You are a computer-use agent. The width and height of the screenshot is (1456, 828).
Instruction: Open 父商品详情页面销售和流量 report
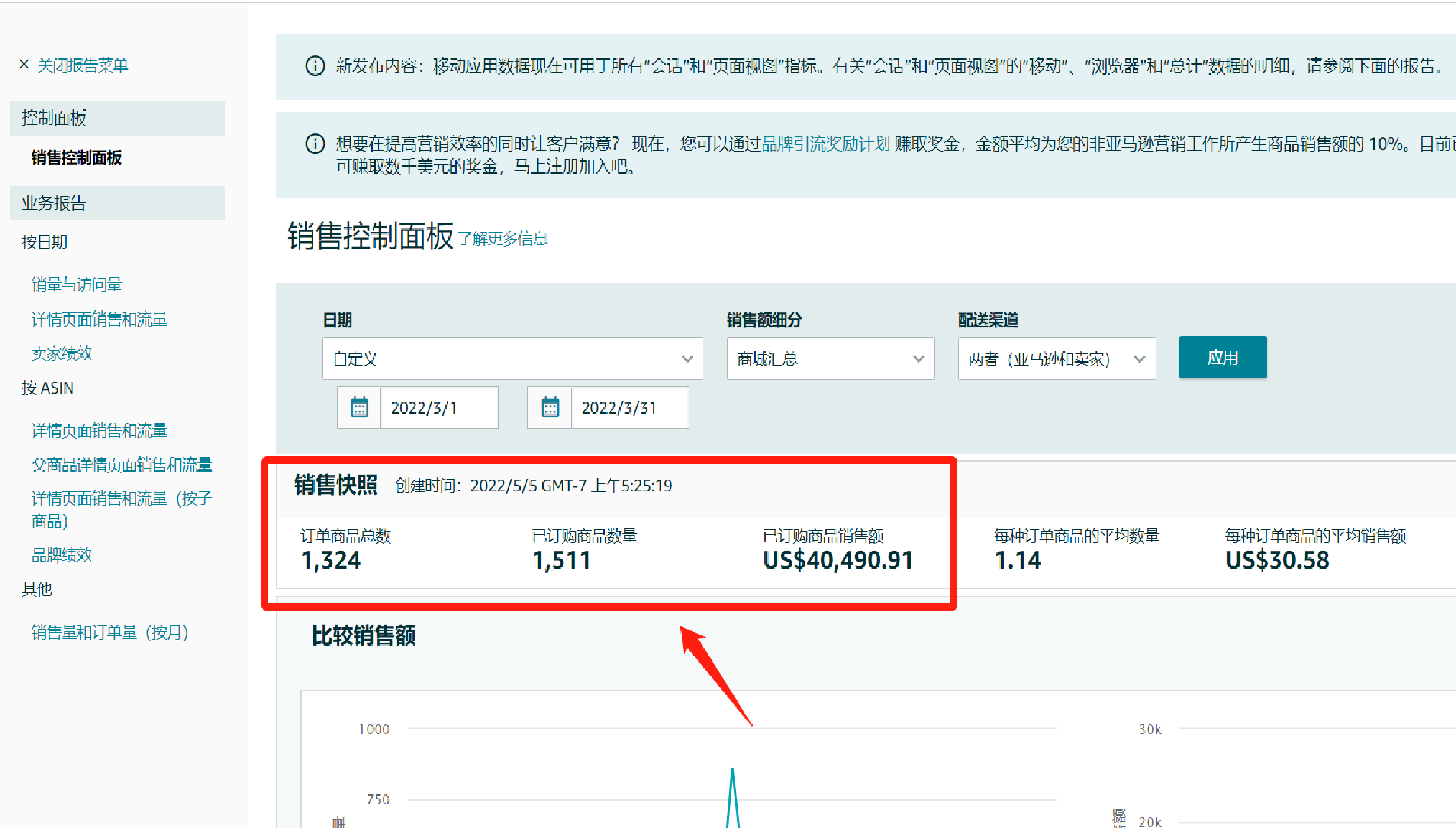point(122,465)
